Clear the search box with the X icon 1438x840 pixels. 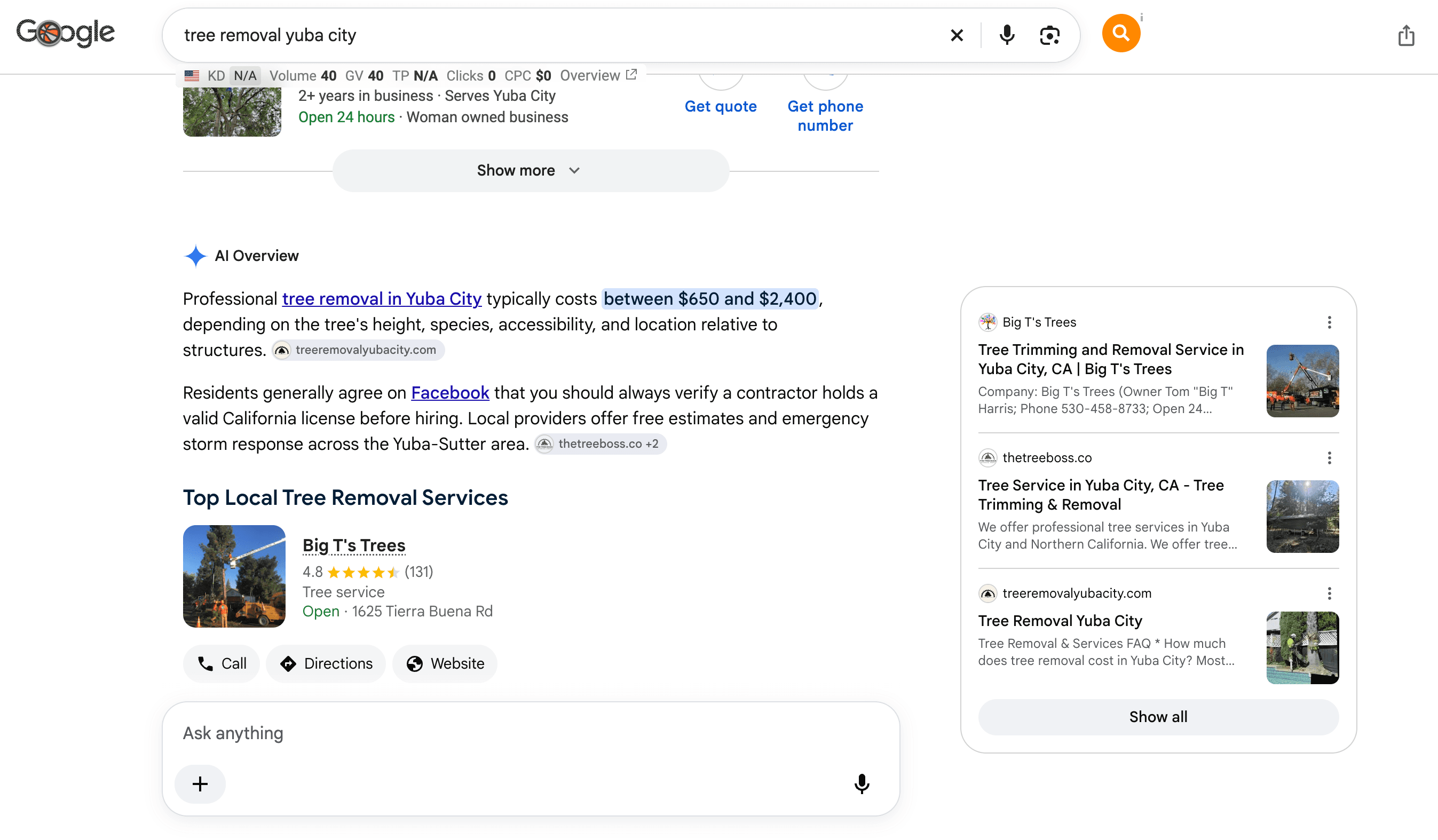[957, 35]
